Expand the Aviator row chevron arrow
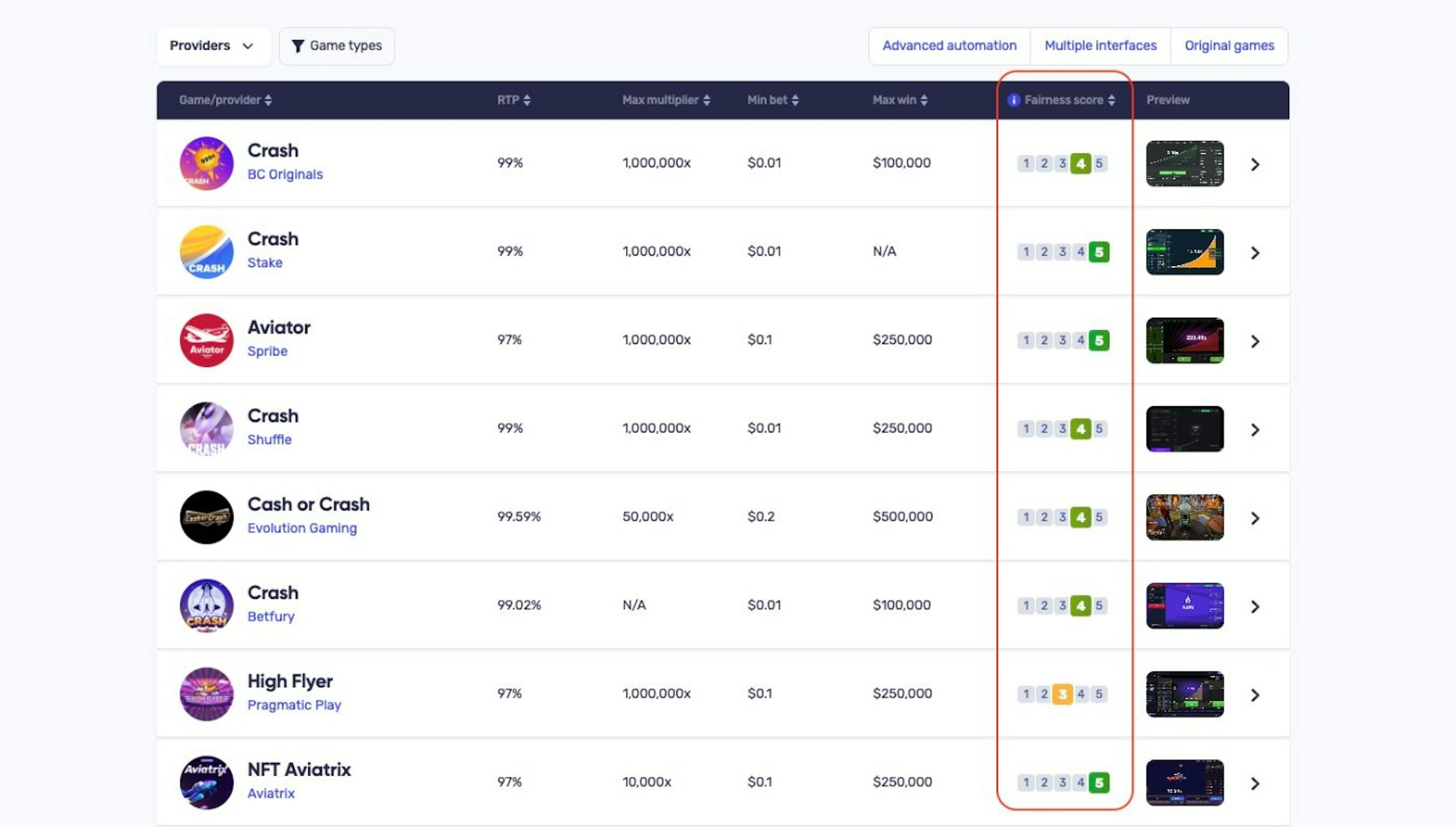Image resolution: width=1456 pixels, height=827 pixels. pyautogui.click(x=1255, y=341)
